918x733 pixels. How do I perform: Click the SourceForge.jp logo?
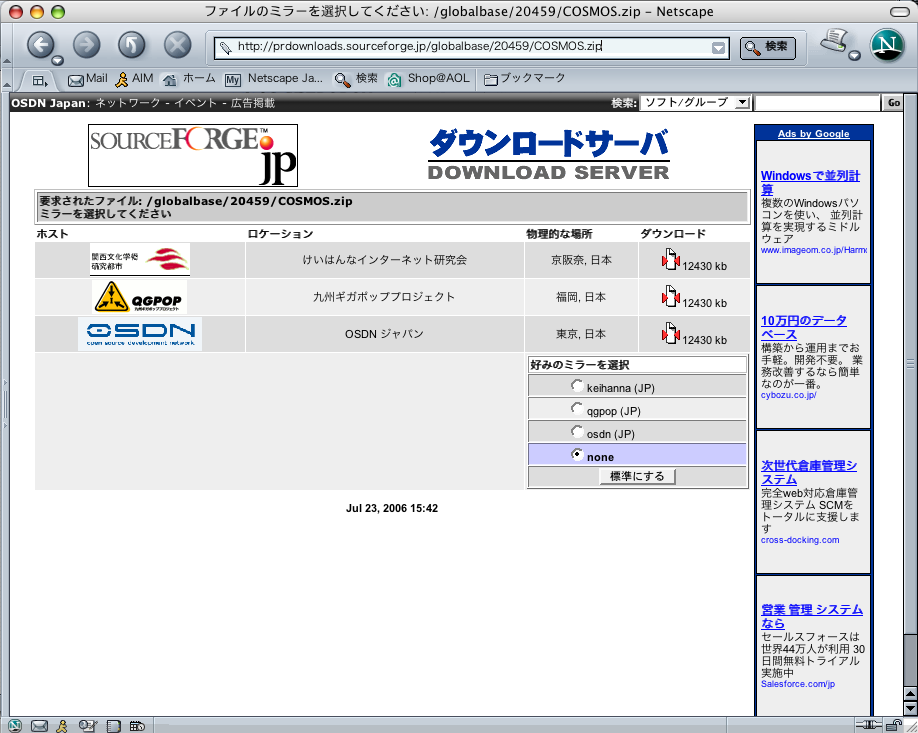pyautogui.click(x=193, y=155)
